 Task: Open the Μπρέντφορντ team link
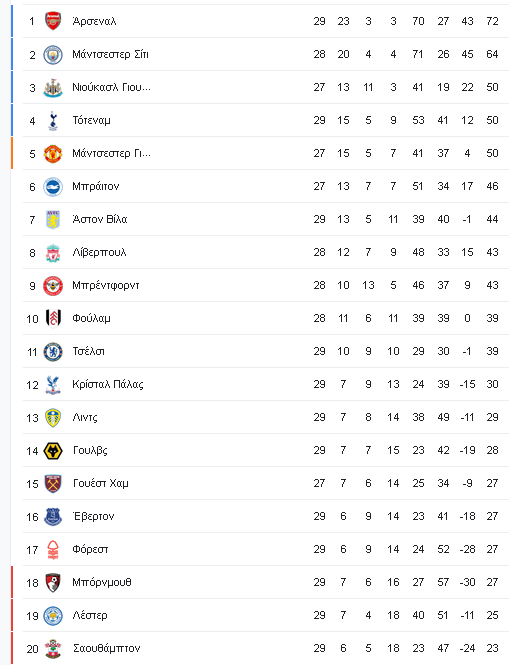(106, 285)
